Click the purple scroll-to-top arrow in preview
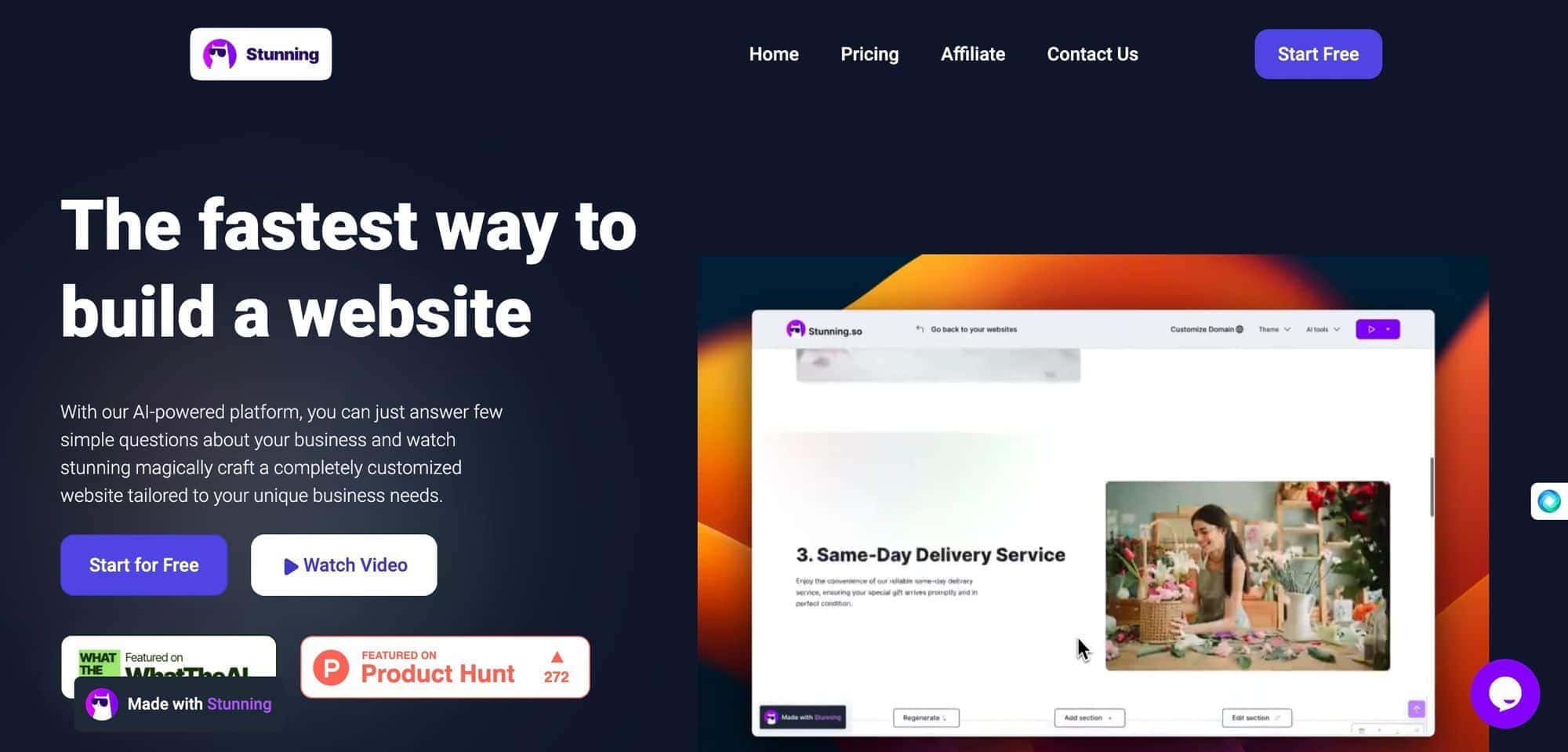The height and width of the screenshot is (752, 1568). click(x=1416, y=709)
